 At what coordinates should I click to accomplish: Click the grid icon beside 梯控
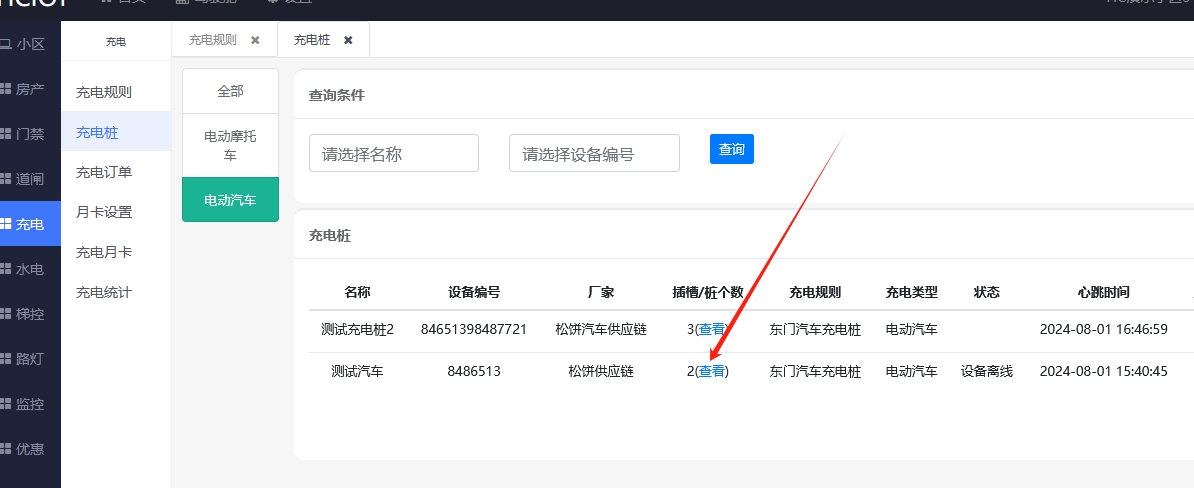pos(5,314)
